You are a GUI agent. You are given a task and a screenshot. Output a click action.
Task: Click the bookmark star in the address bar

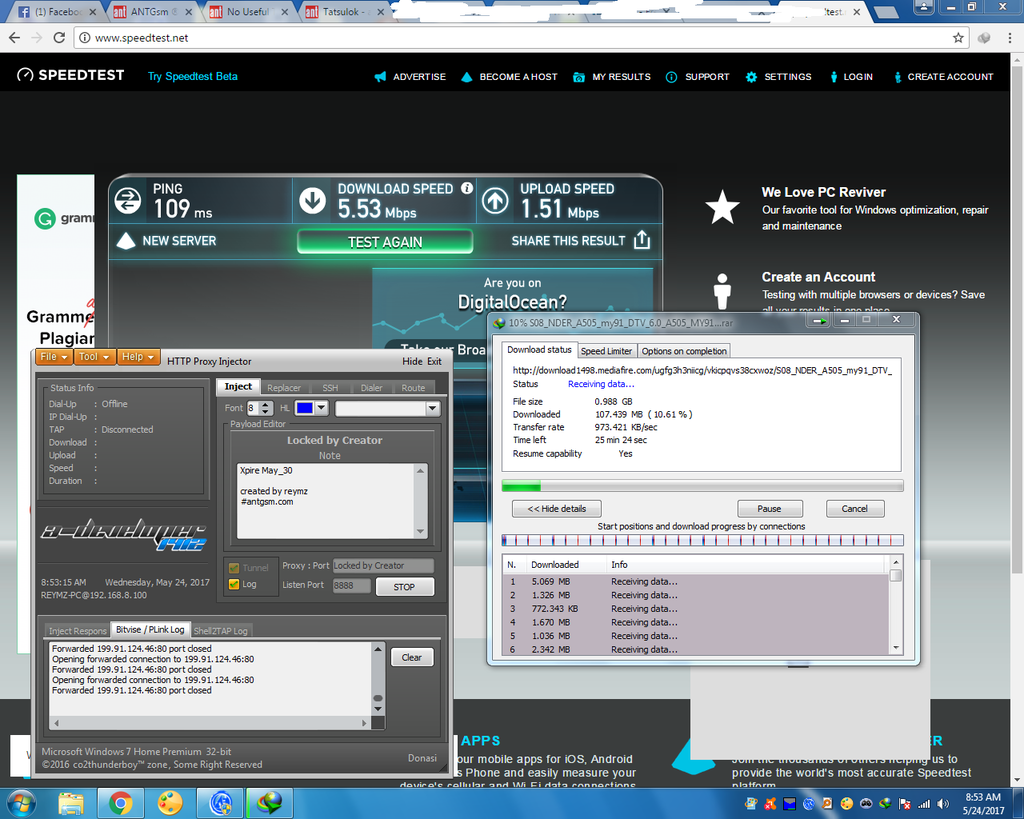click(x=958, y=38)
